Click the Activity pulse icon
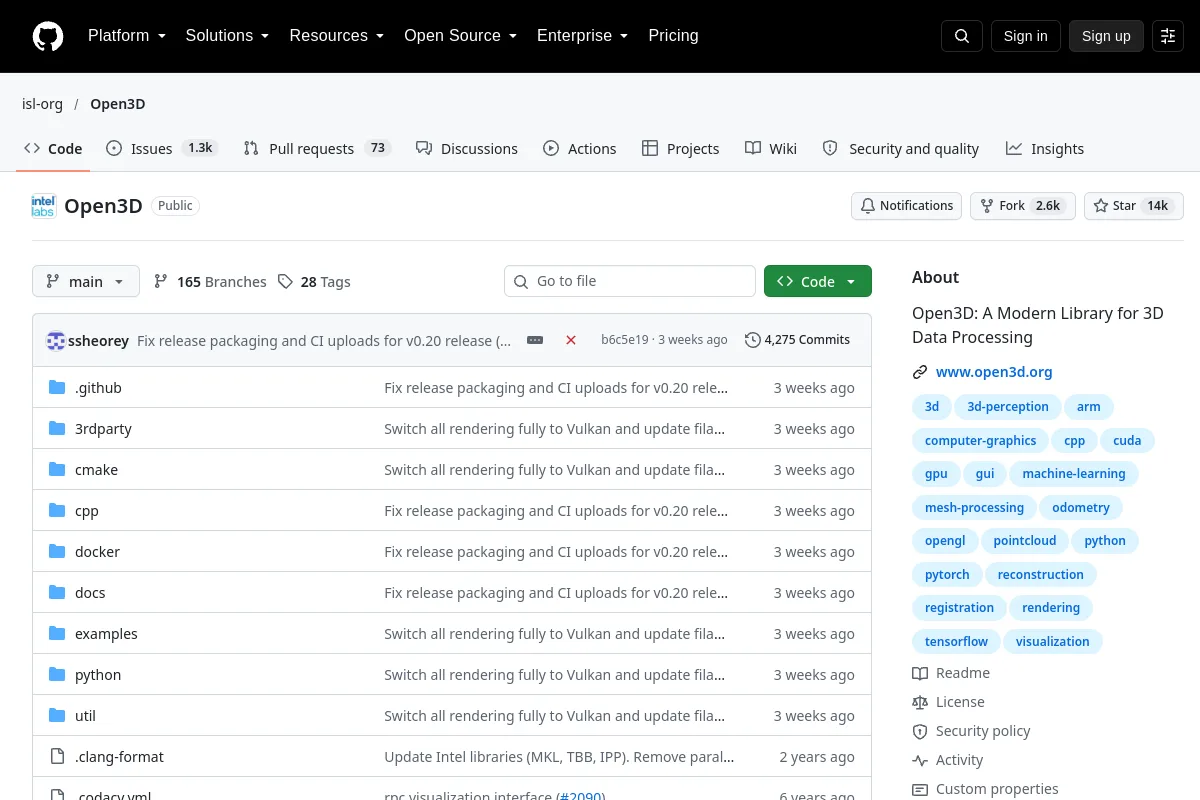Viewport: 1200px width, 800px height. point(920,760)
